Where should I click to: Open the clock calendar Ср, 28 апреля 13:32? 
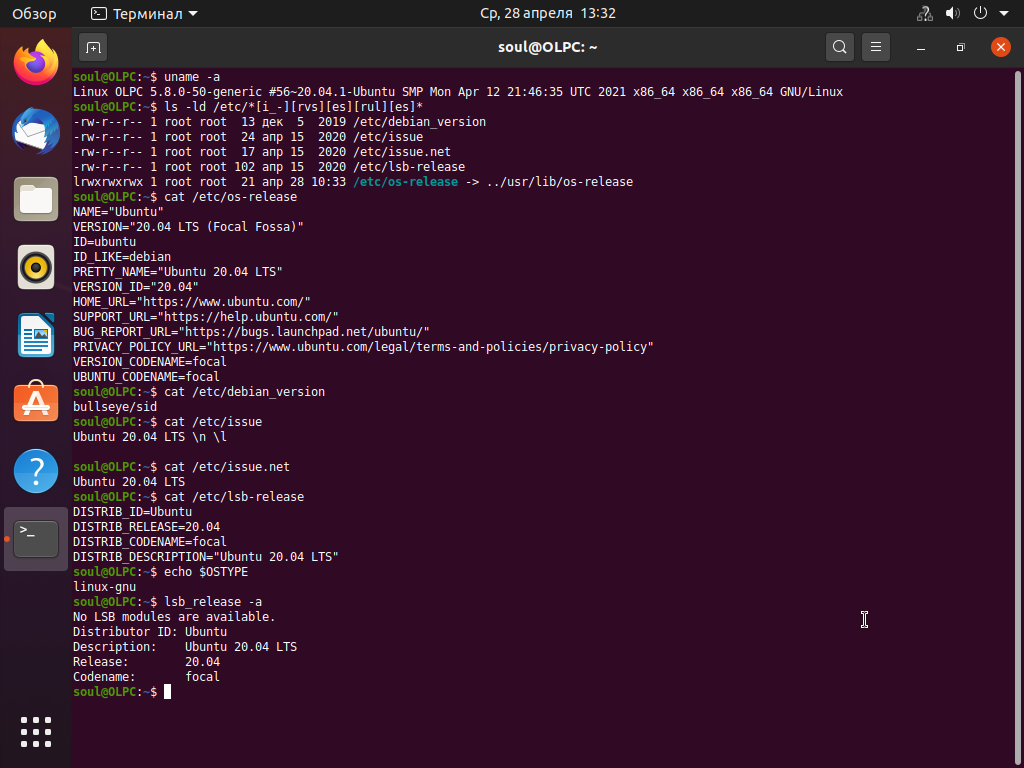[x=548, y=13]
